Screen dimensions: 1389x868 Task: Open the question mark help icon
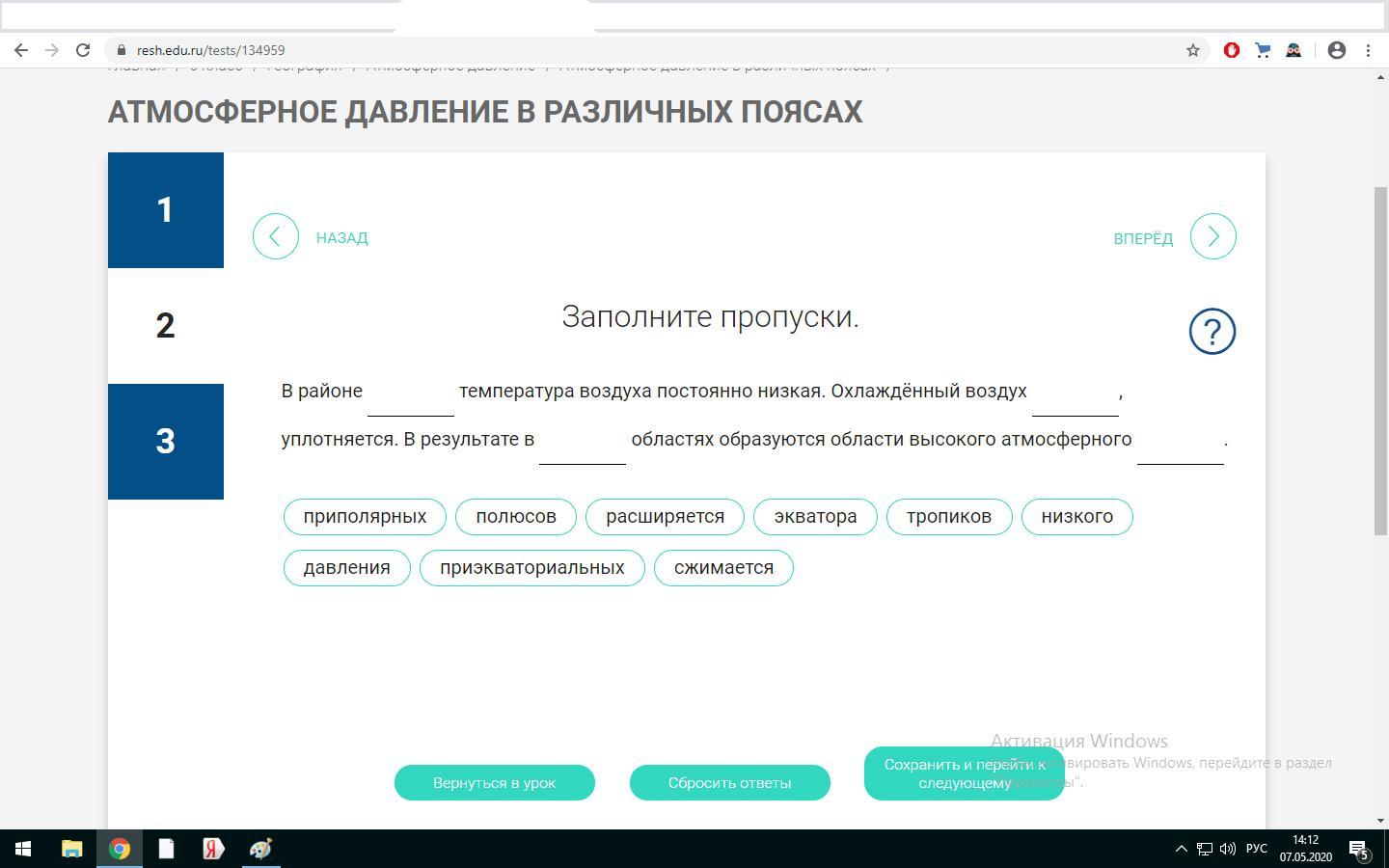click(x=1212, y=332)
